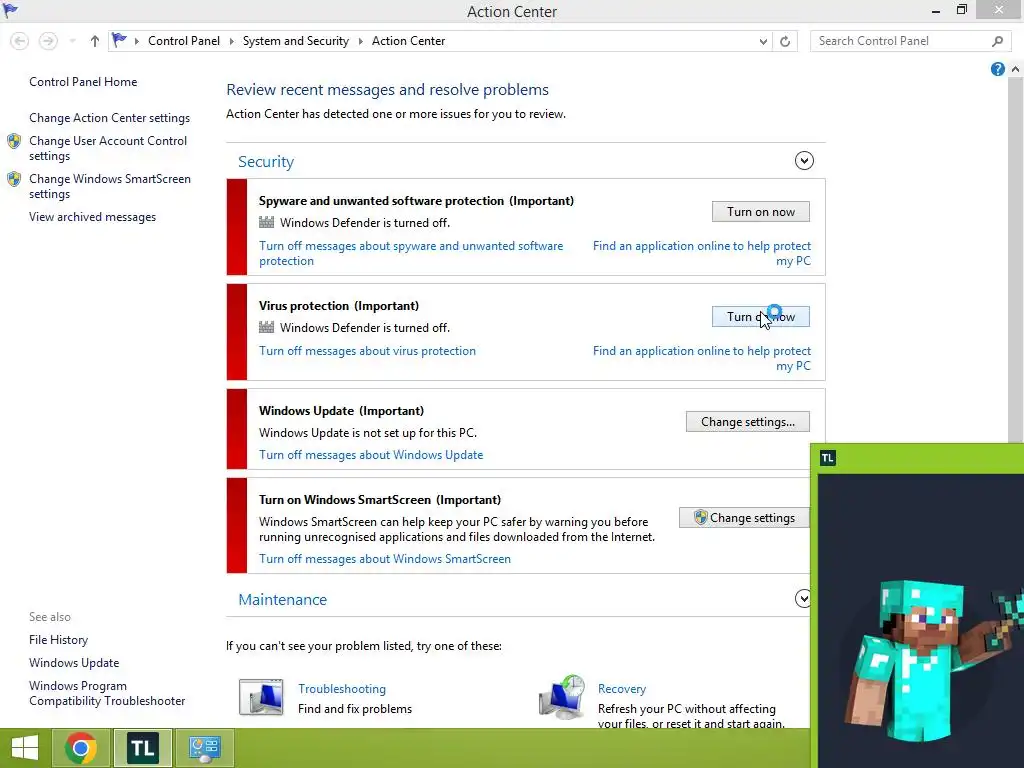This screenshot has height=768, width=1024.
Task: Click the TL logo in overlay window
Action: (827, 458)
